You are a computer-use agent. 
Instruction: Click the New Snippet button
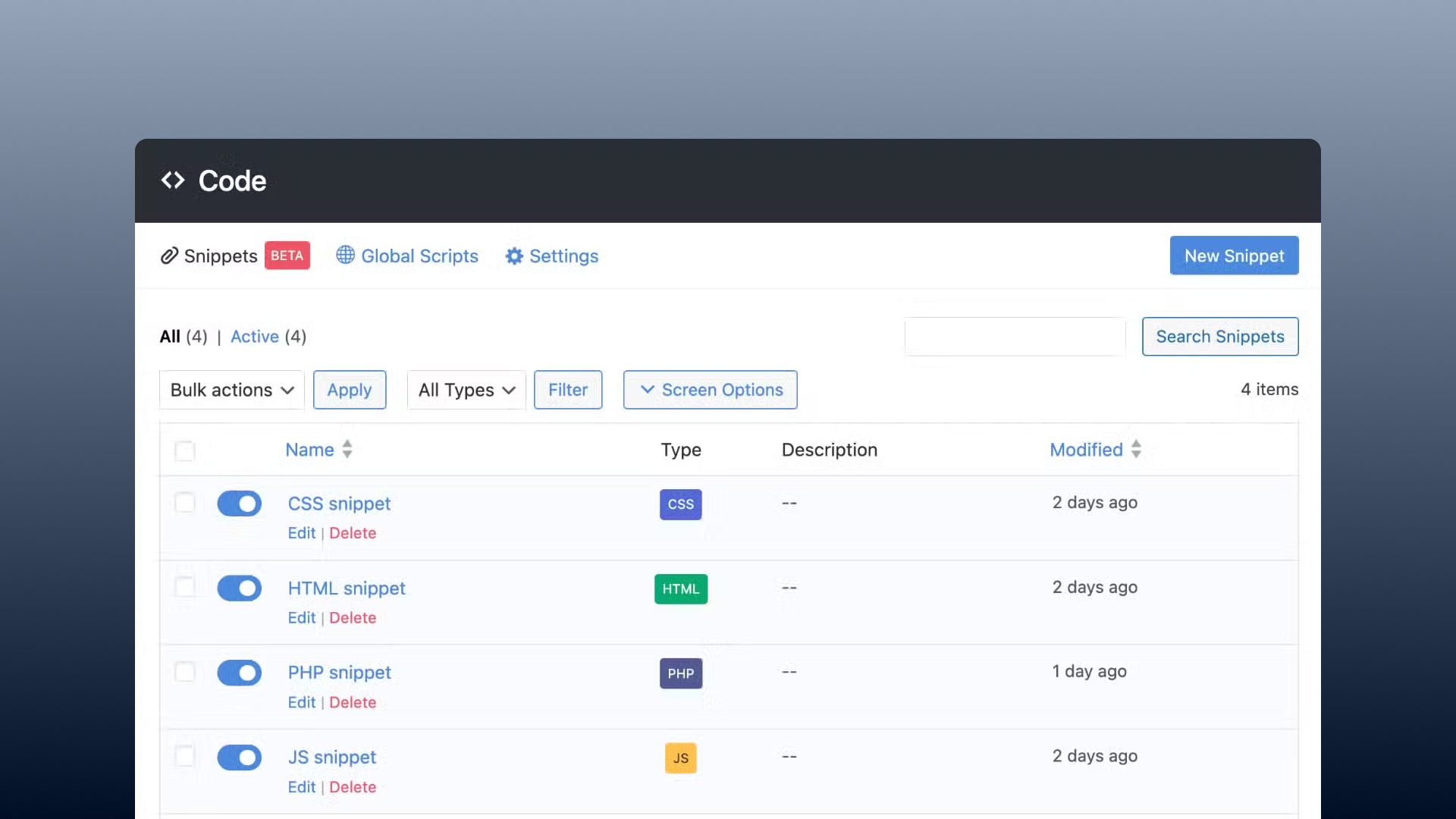point(1234,256)
